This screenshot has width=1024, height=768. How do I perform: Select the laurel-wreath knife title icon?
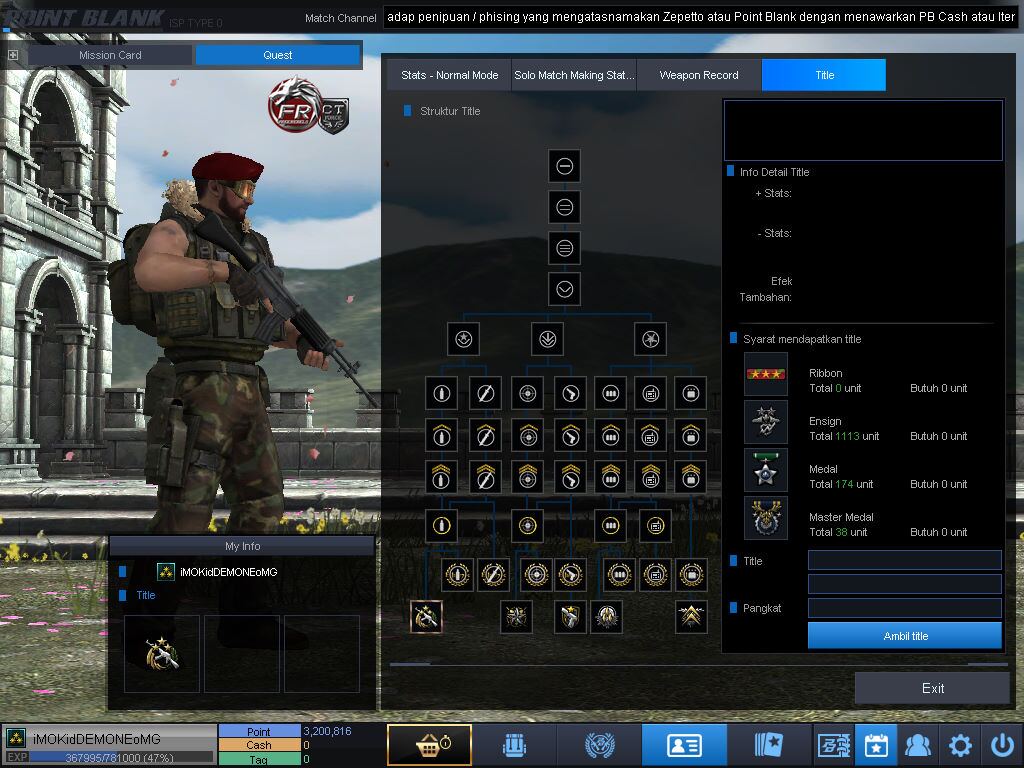[x=493, y=575]
